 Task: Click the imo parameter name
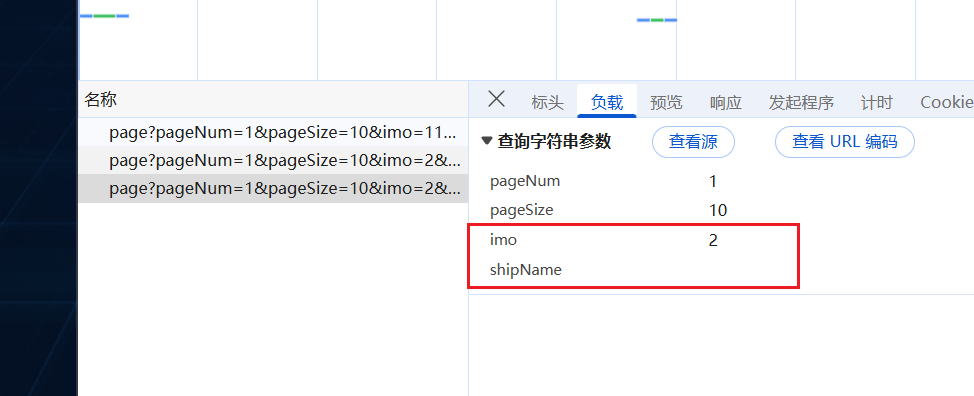(503, 240)
